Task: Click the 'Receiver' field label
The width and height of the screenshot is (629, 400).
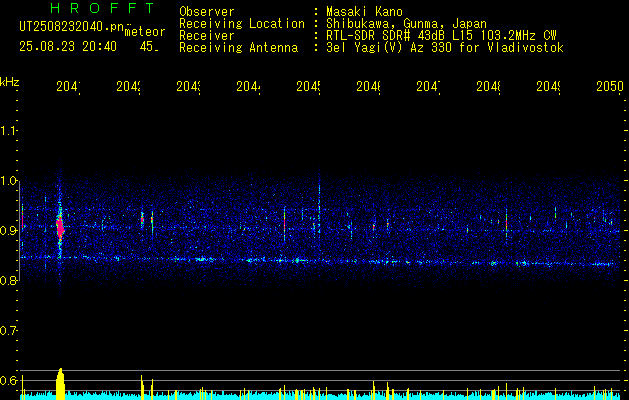Action: [207, 36]
